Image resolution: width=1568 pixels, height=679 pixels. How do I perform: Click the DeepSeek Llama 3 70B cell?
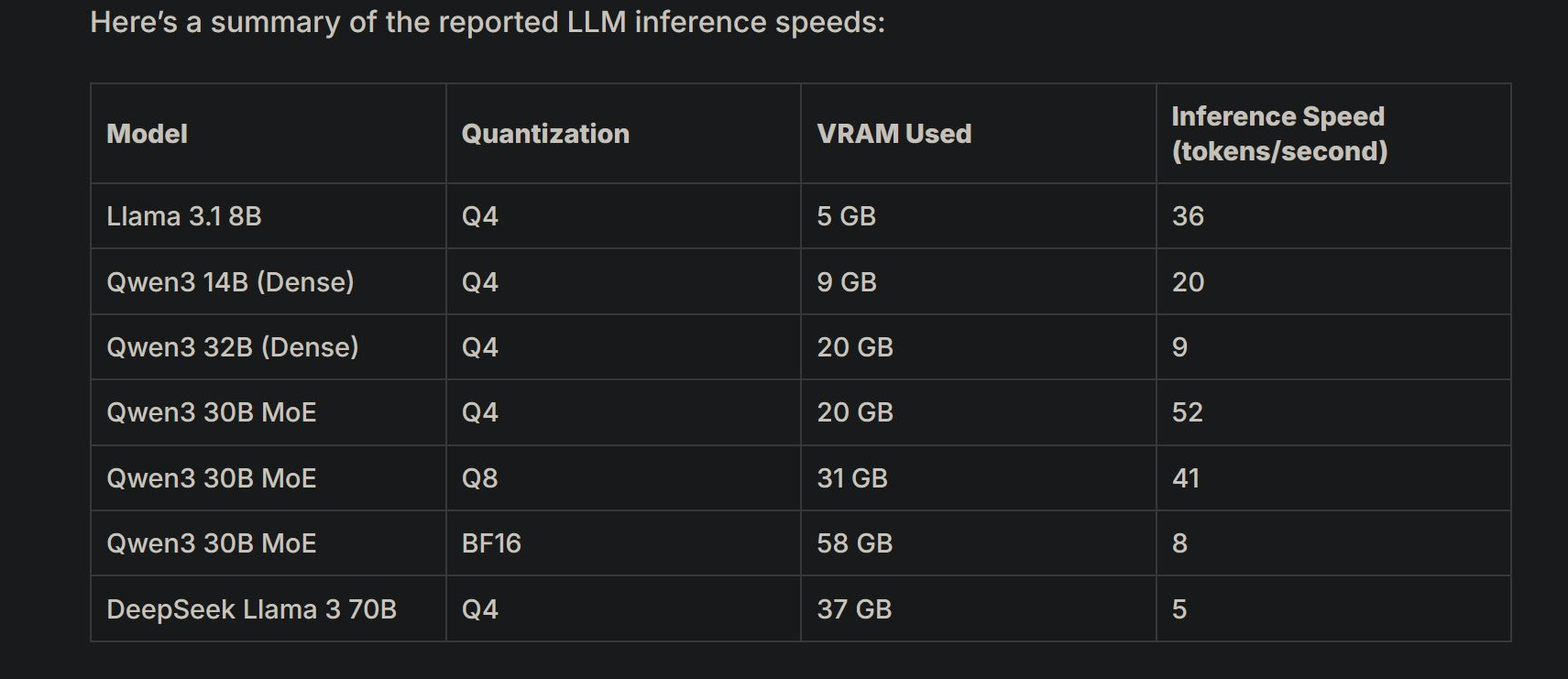point(251,609)
